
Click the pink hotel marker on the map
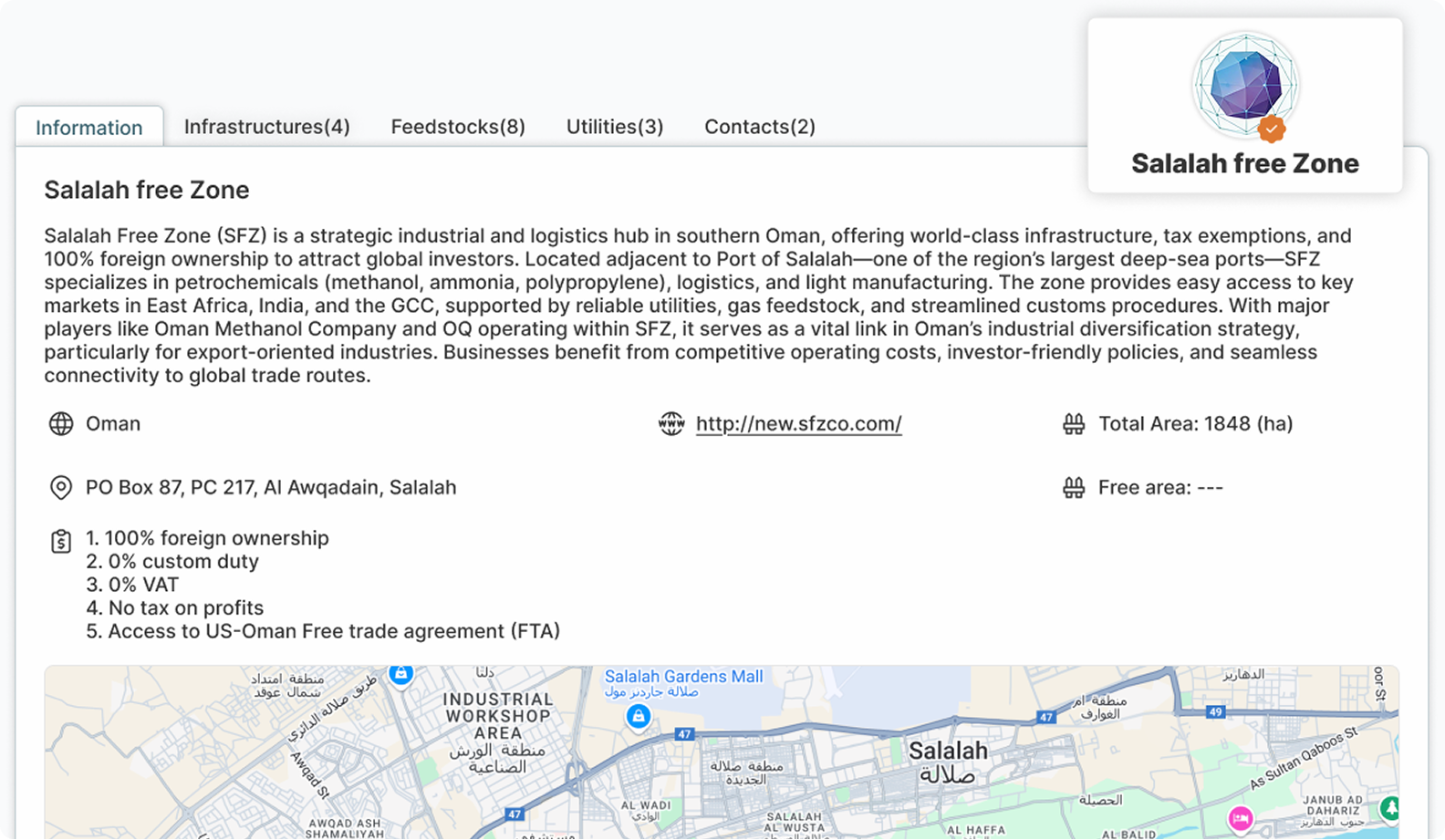(x=1241, y=819)
